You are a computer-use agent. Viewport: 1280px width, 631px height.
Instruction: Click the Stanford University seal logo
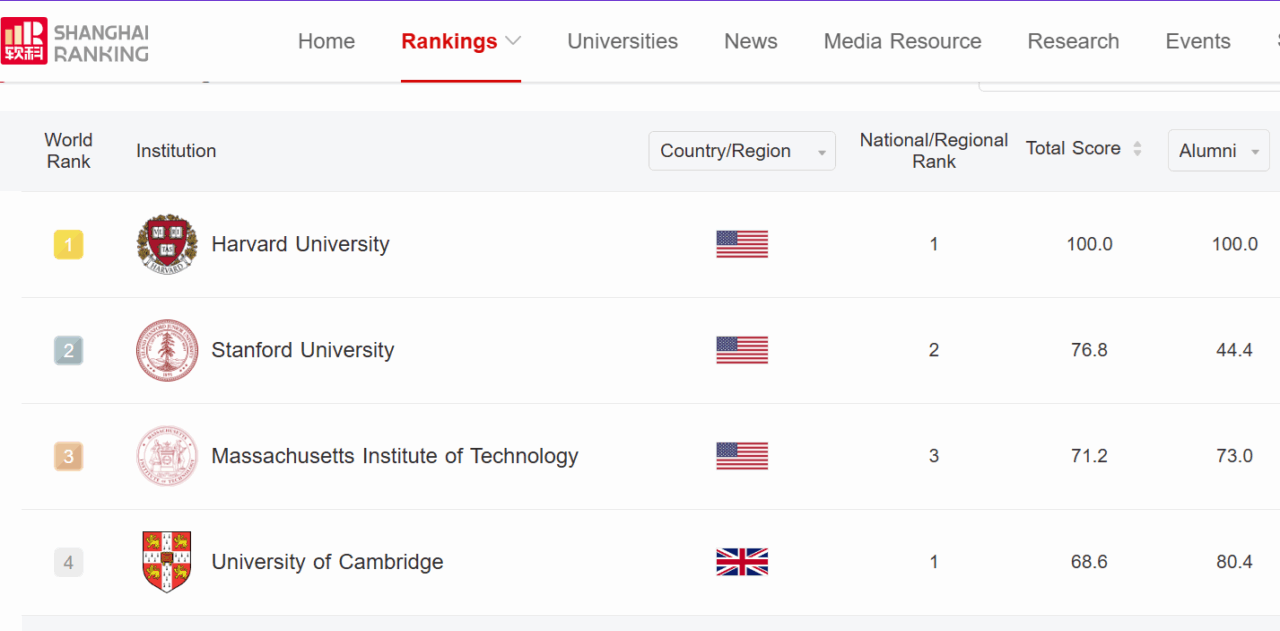167,350
